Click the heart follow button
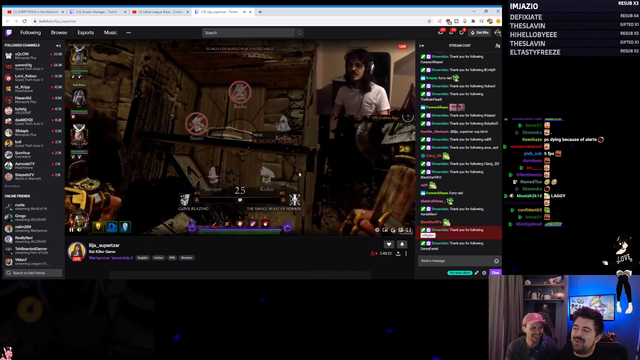The width and height of the screenshot is (640, 360). (x=389, y=244)
